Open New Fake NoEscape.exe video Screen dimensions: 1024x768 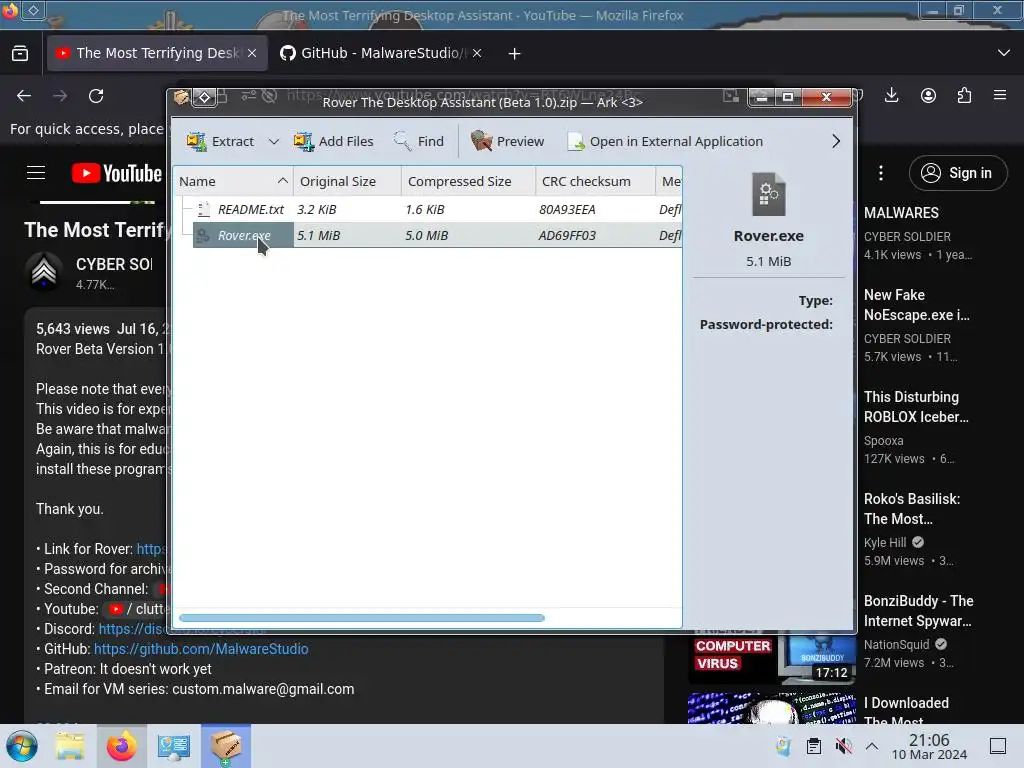(916, 305)
